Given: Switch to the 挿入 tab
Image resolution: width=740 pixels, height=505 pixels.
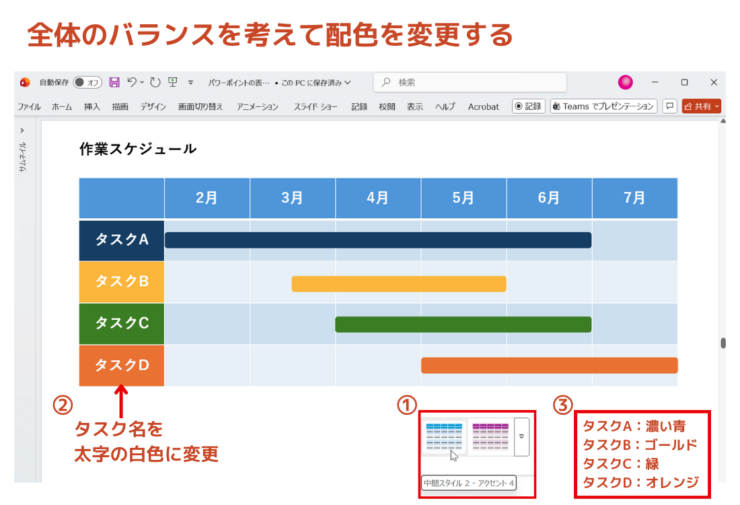Looking at the screenshot, I should click(x=92, y=107).
